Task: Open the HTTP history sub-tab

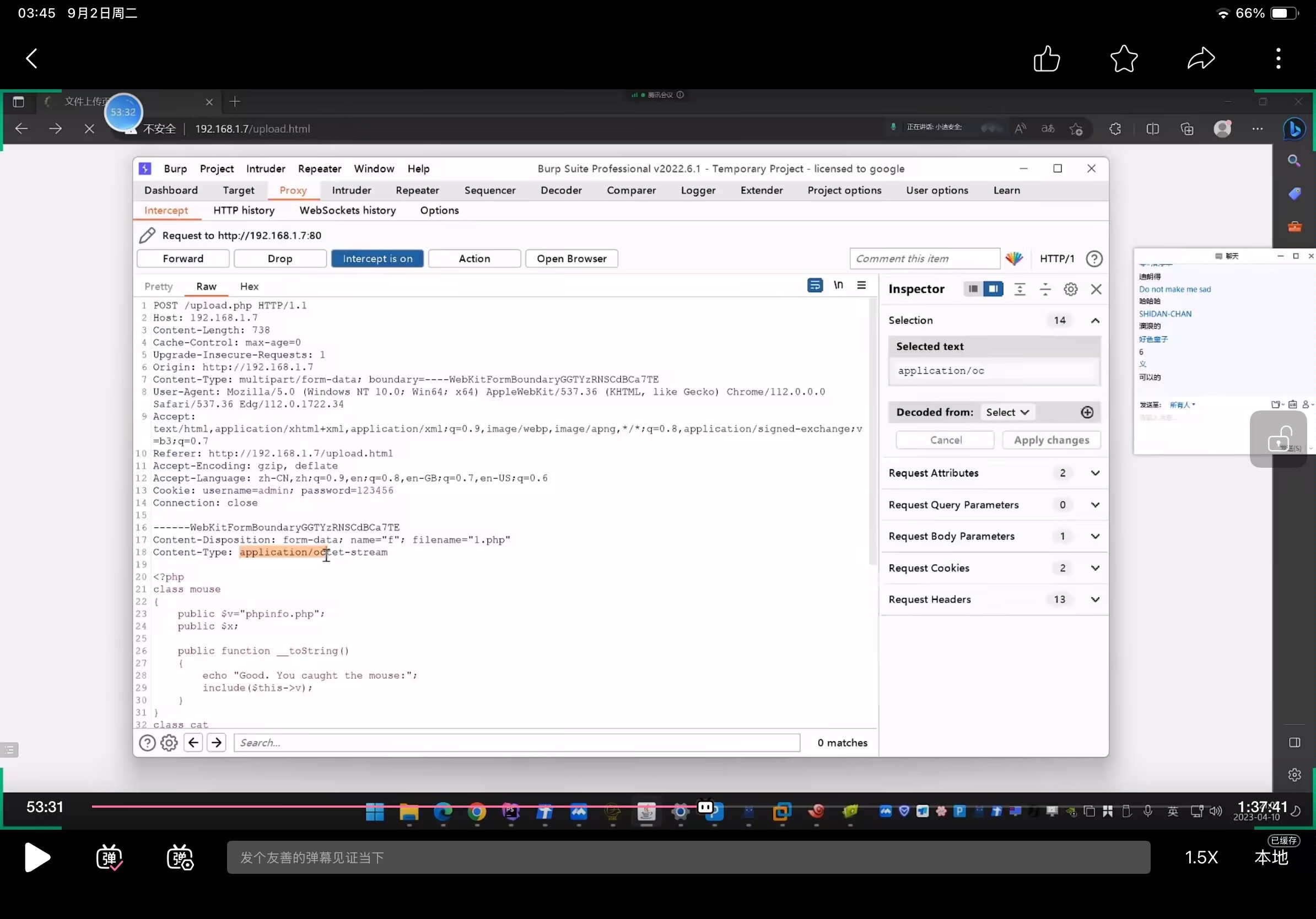Action: [x=244, y=210]
